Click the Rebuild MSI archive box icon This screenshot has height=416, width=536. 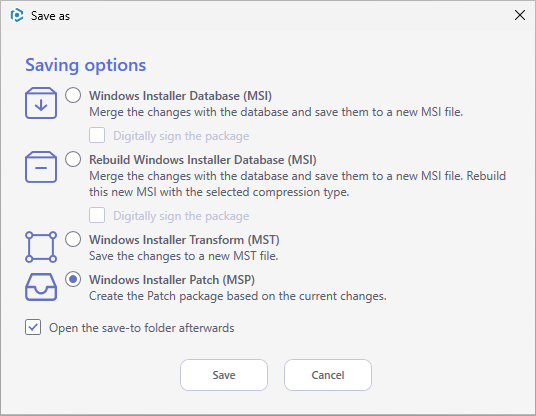pos(41,167)
